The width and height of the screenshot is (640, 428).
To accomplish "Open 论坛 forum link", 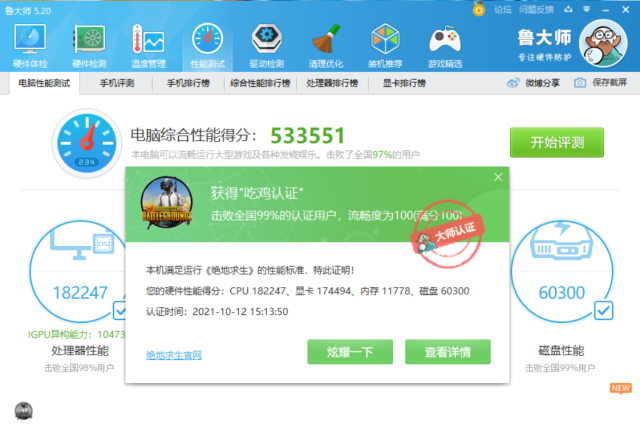I will [502, 10].
